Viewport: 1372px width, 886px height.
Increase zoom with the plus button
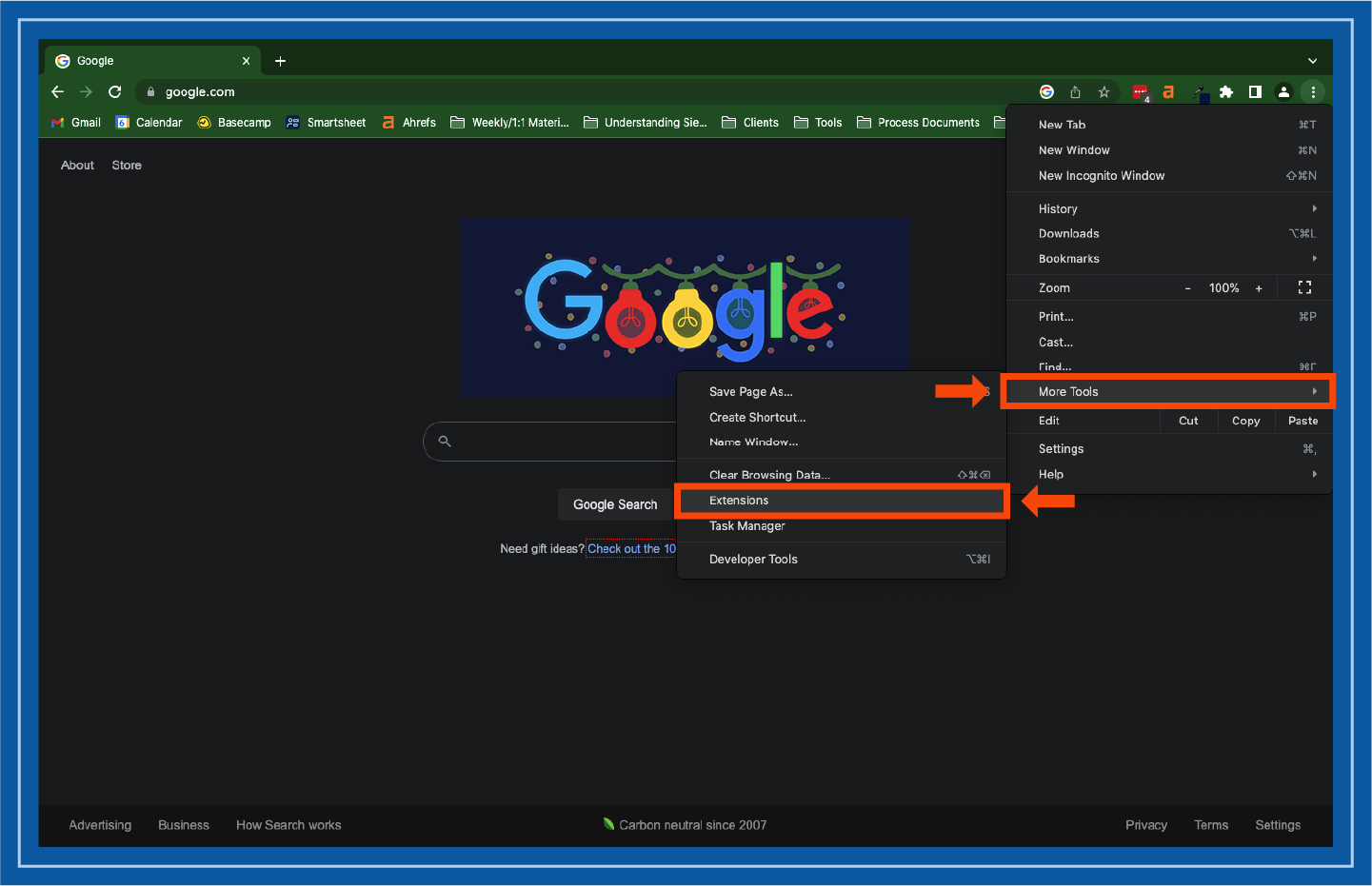[1259, 288]
